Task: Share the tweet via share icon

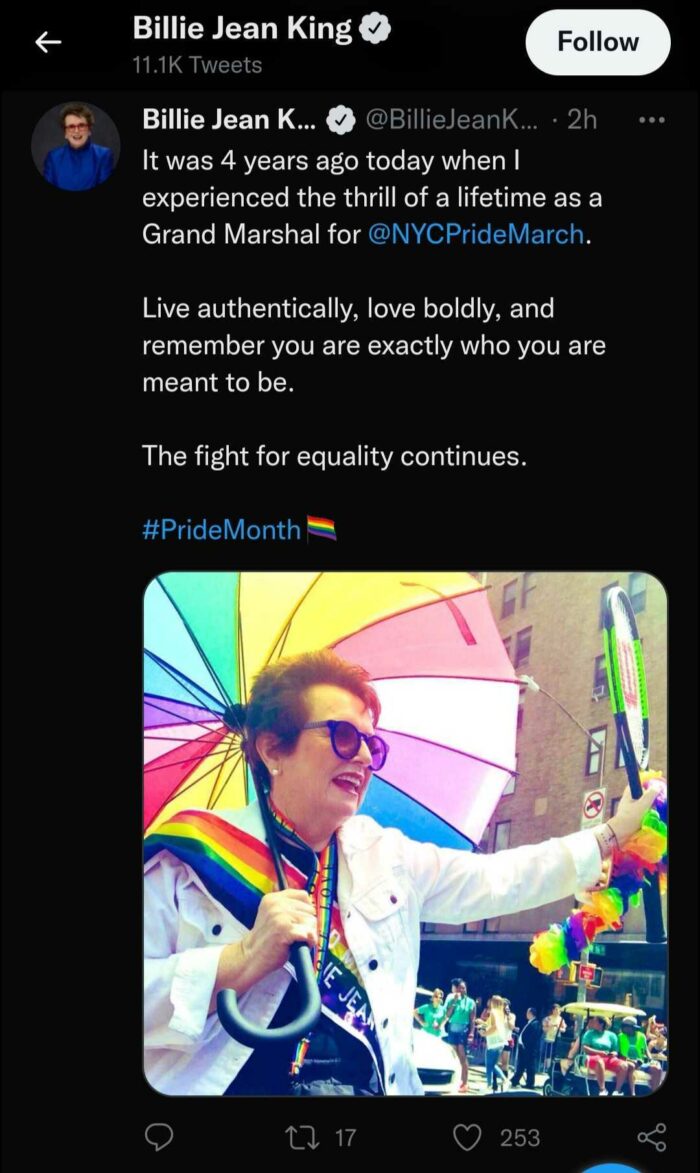Action: tap(651, 1137)
